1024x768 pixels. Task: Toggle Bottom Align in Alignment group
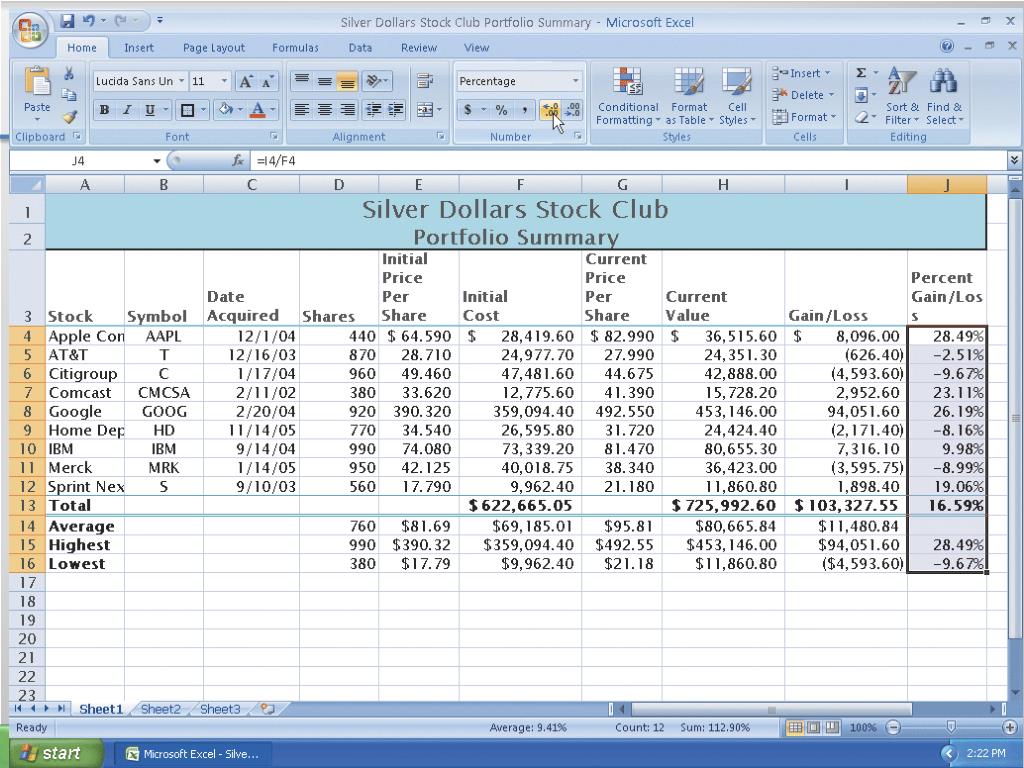coord(347,80)
